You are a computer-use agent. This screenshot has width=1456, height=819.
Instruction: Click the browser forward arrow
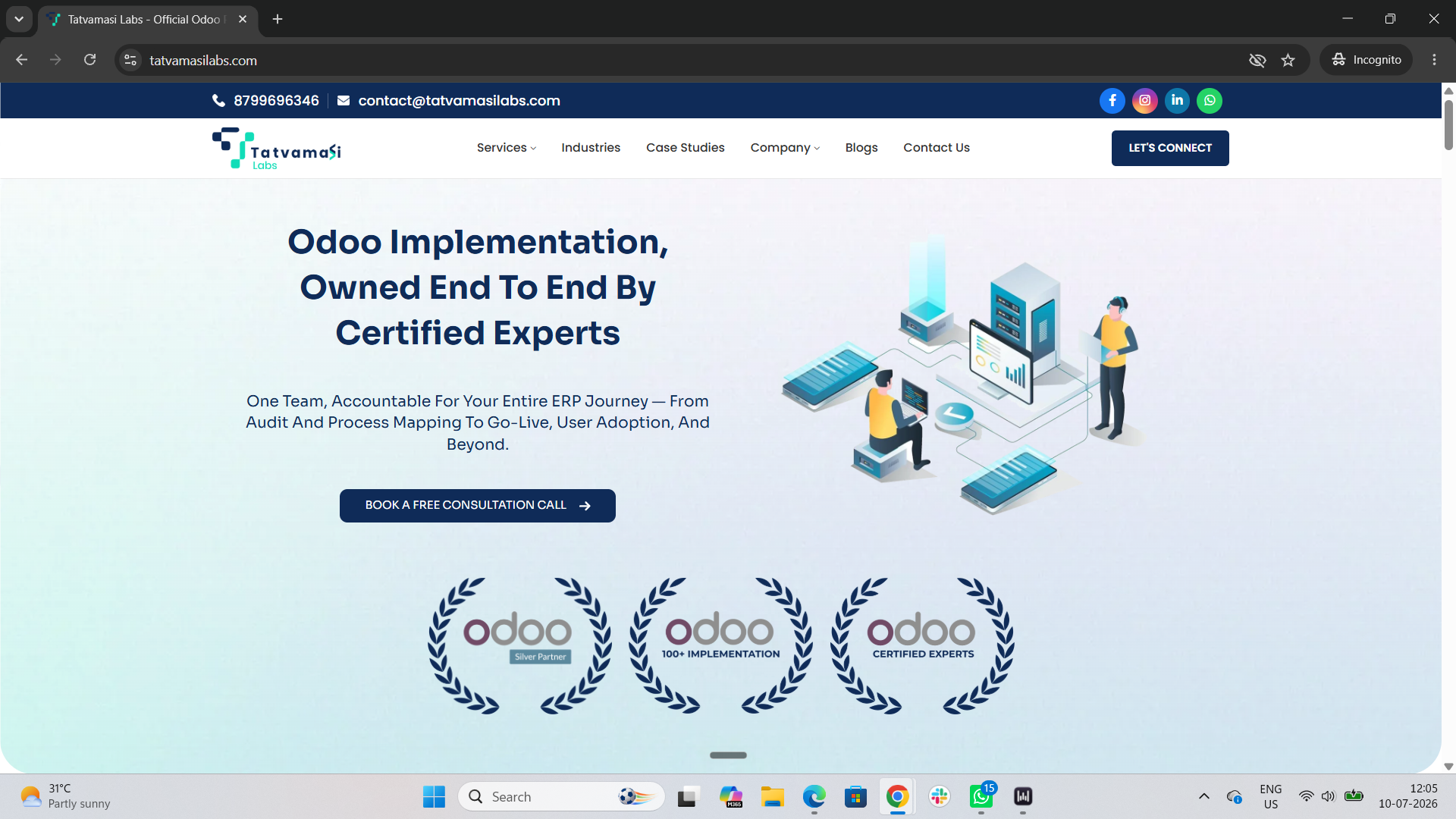point(55,60)
